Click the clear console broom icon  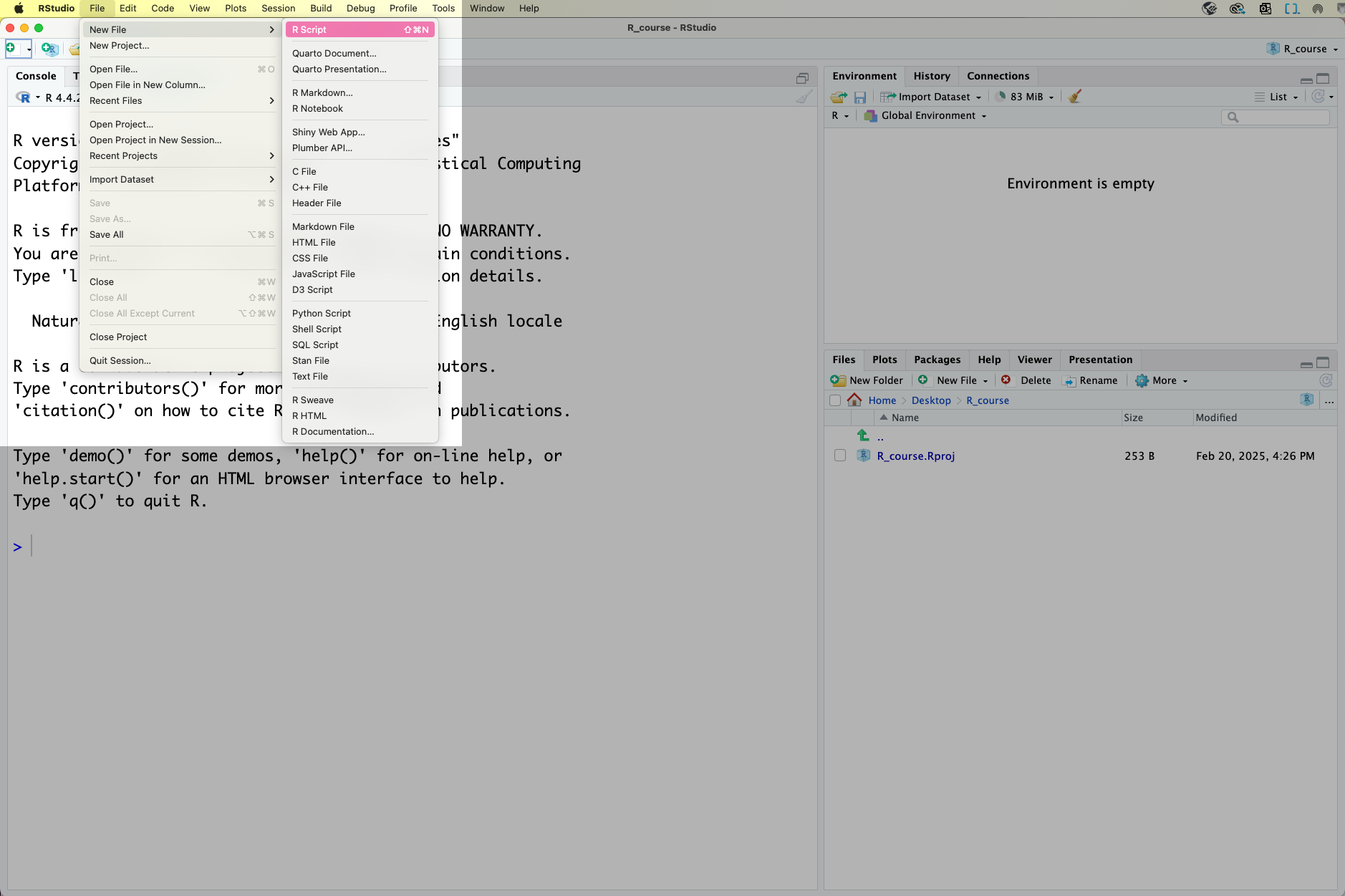coord(804,97)
